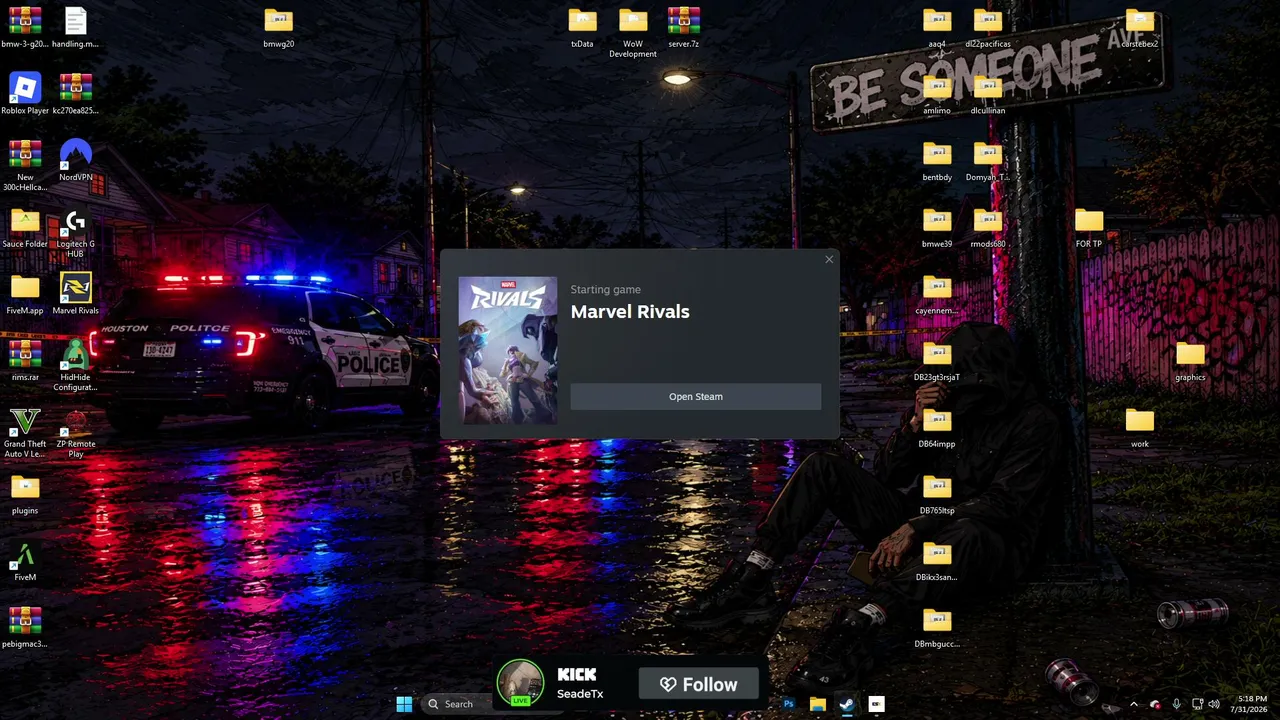The height and width of the screenshot is (720, 1280).
Task: Select the Grand Theft Auto V shortcut
Action: pos(25,433)
